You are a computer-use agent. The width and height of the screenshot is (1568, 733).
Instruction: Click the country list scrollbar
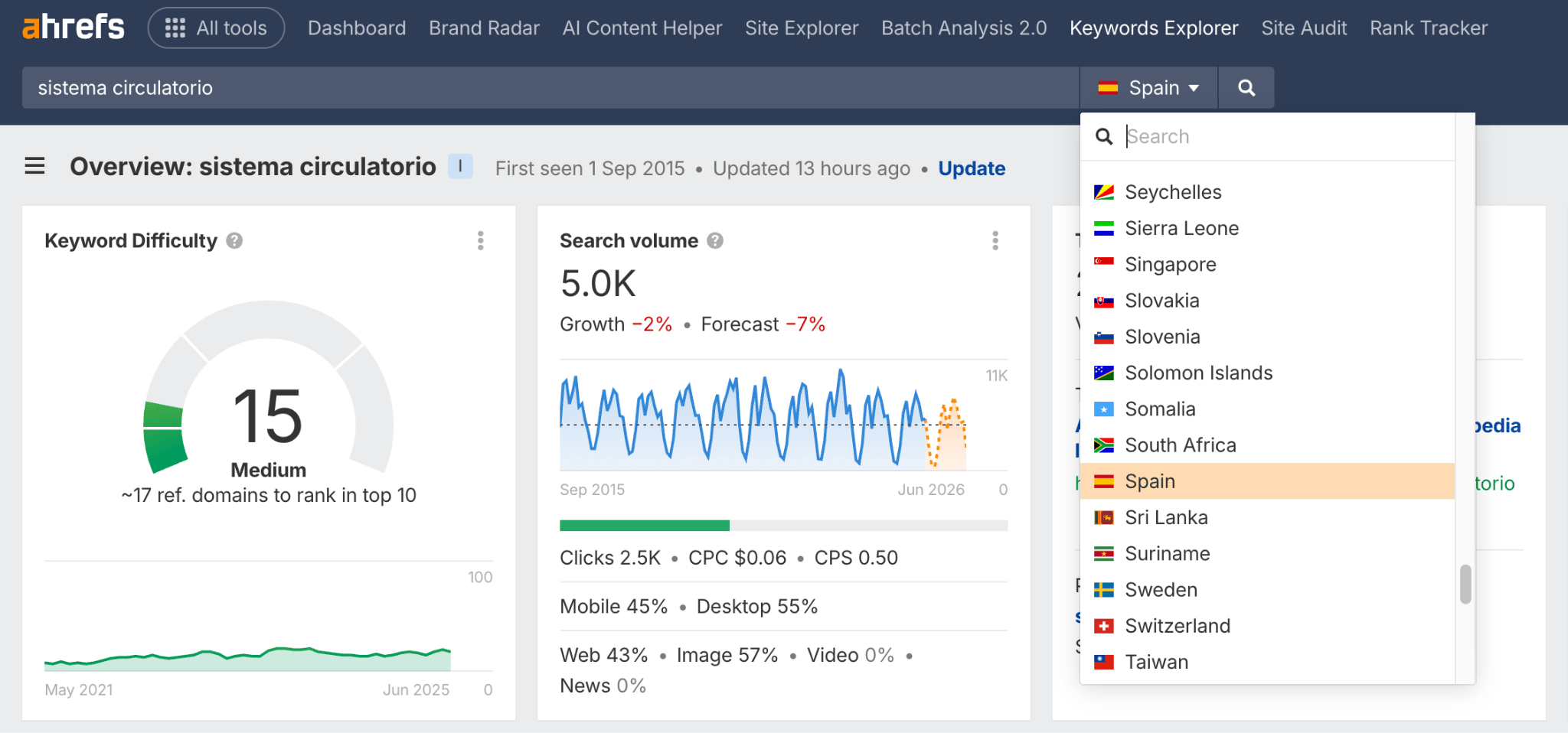pos(1465,585)
